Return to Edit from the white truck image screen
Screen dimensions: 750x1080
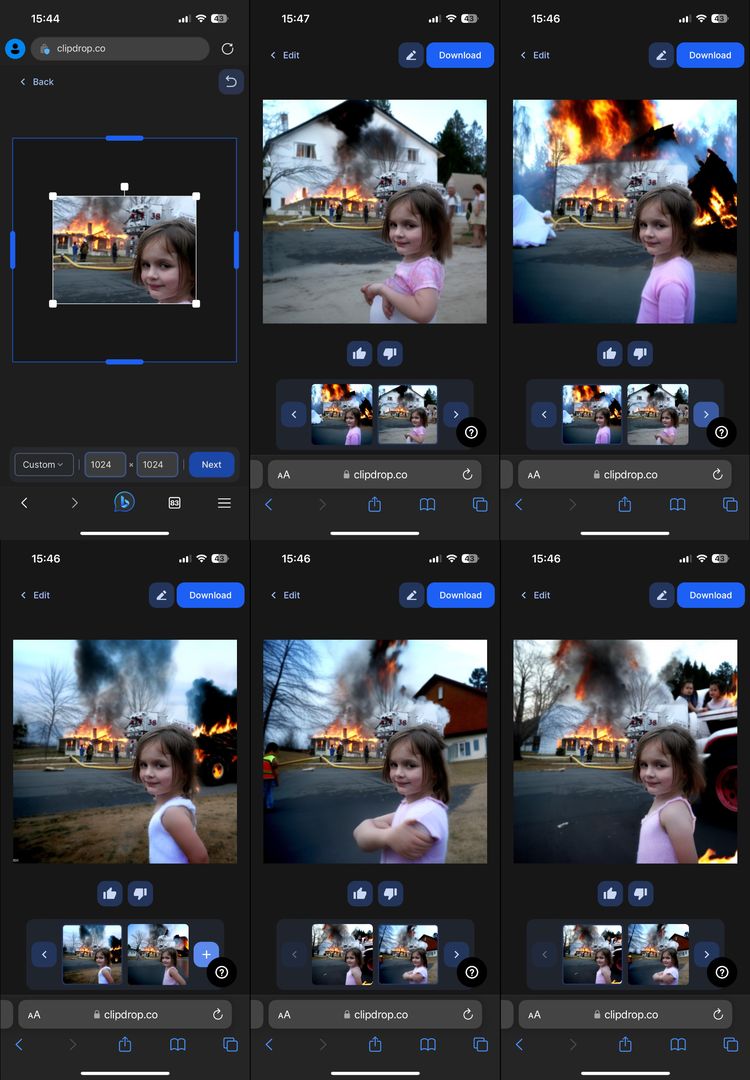[x=536, y=595]
